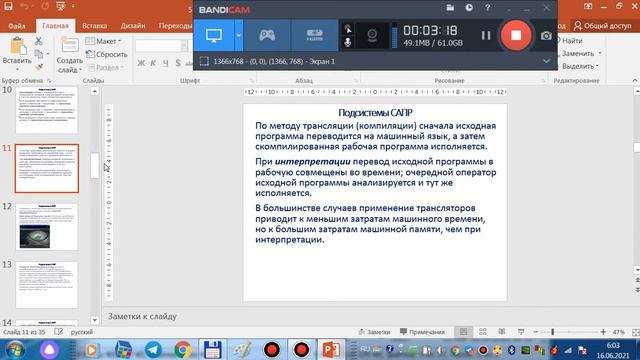This screenshot has width=640, height=360.
Task: Adjust the zoom slider handle
Action: pos(553,332)
